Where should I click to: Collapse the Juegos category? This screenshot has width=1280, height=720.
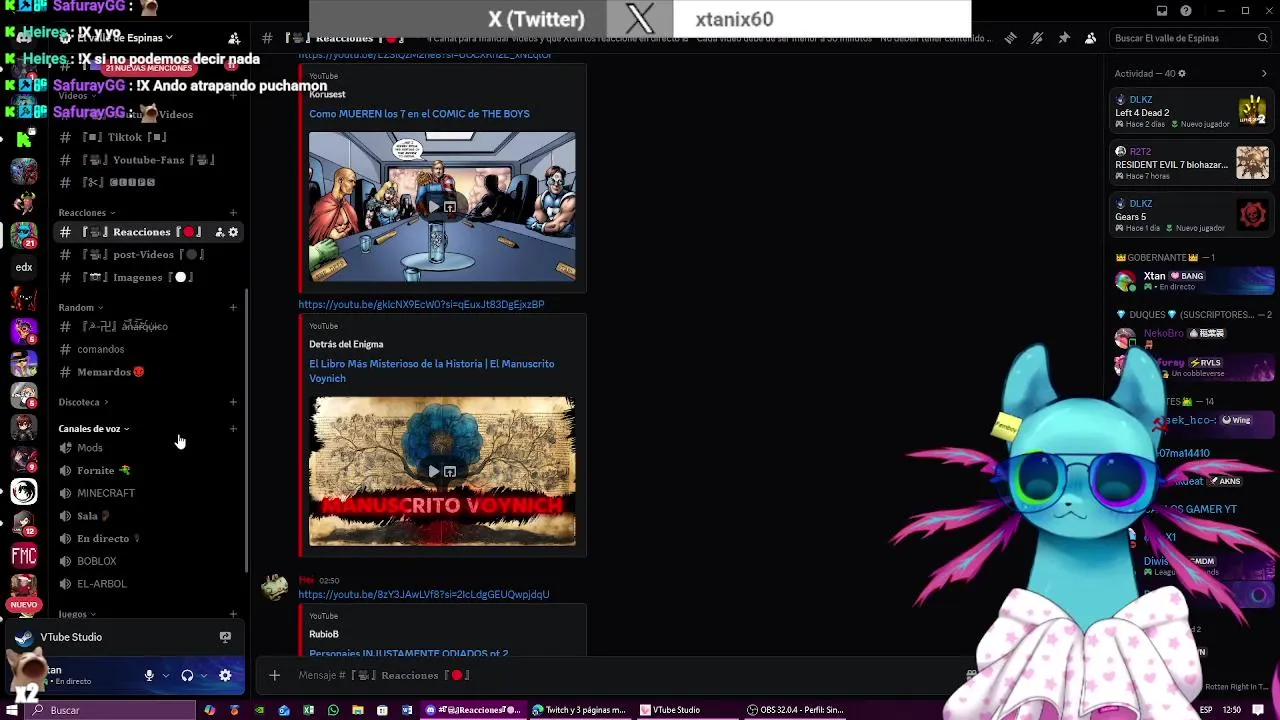point(77,614)
